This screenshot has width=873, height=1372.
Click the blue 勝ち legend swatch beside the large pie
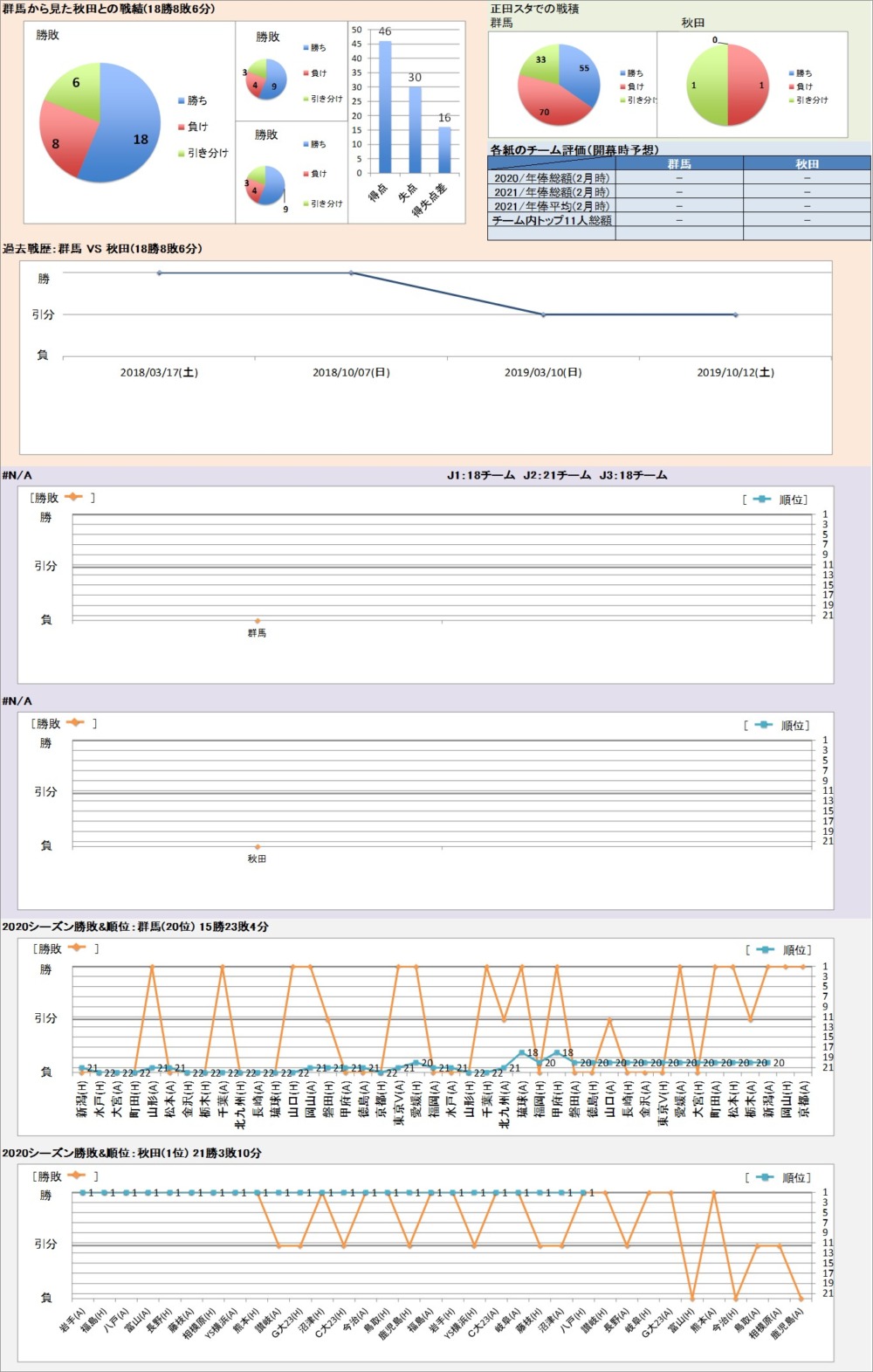(181, 100)
